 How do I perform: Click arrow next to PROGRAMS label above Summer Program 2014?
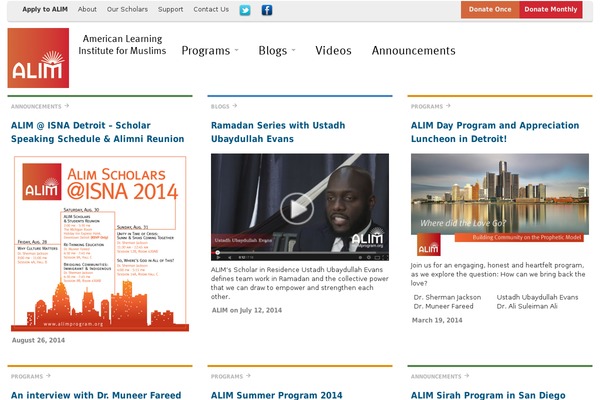pos(248,376)
